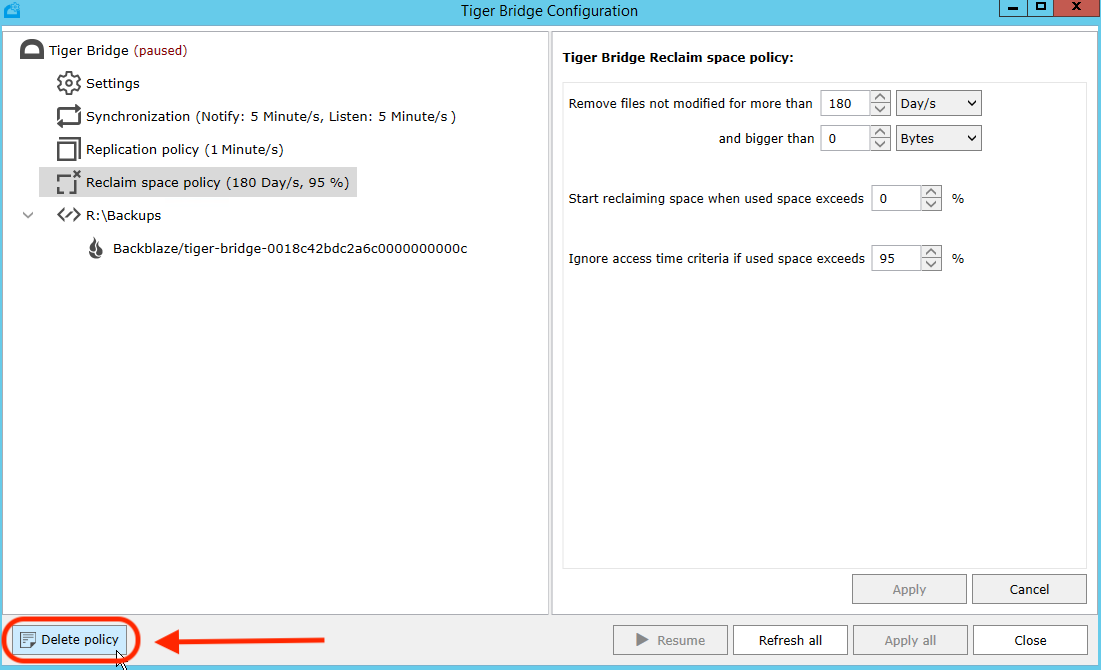Select Backblaze/tiger-bridge bucket target entry
Screen dimensions: 1101x670
tap(290, 249)
